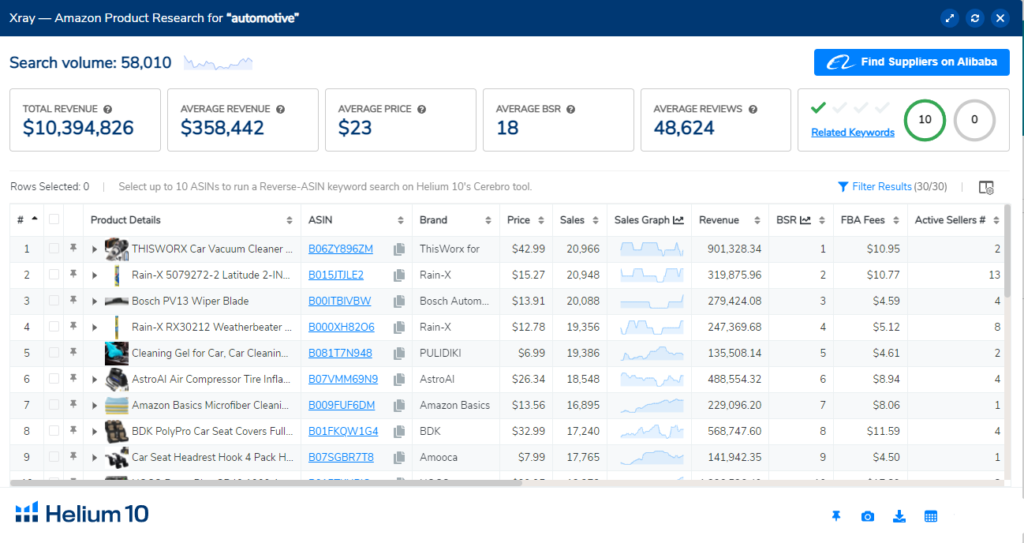The height and width of the screenshot is (543, 1024).
Task: Open the column settings icon beside Filter Results
Action: (x=986, y=187)
